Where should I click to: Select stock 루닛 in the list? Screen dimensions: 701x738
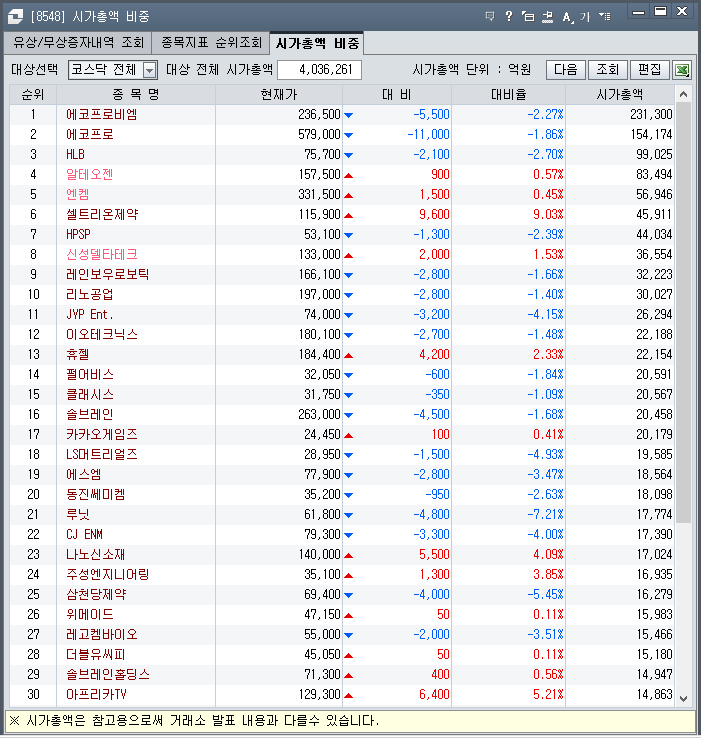[x=78, y=514]
